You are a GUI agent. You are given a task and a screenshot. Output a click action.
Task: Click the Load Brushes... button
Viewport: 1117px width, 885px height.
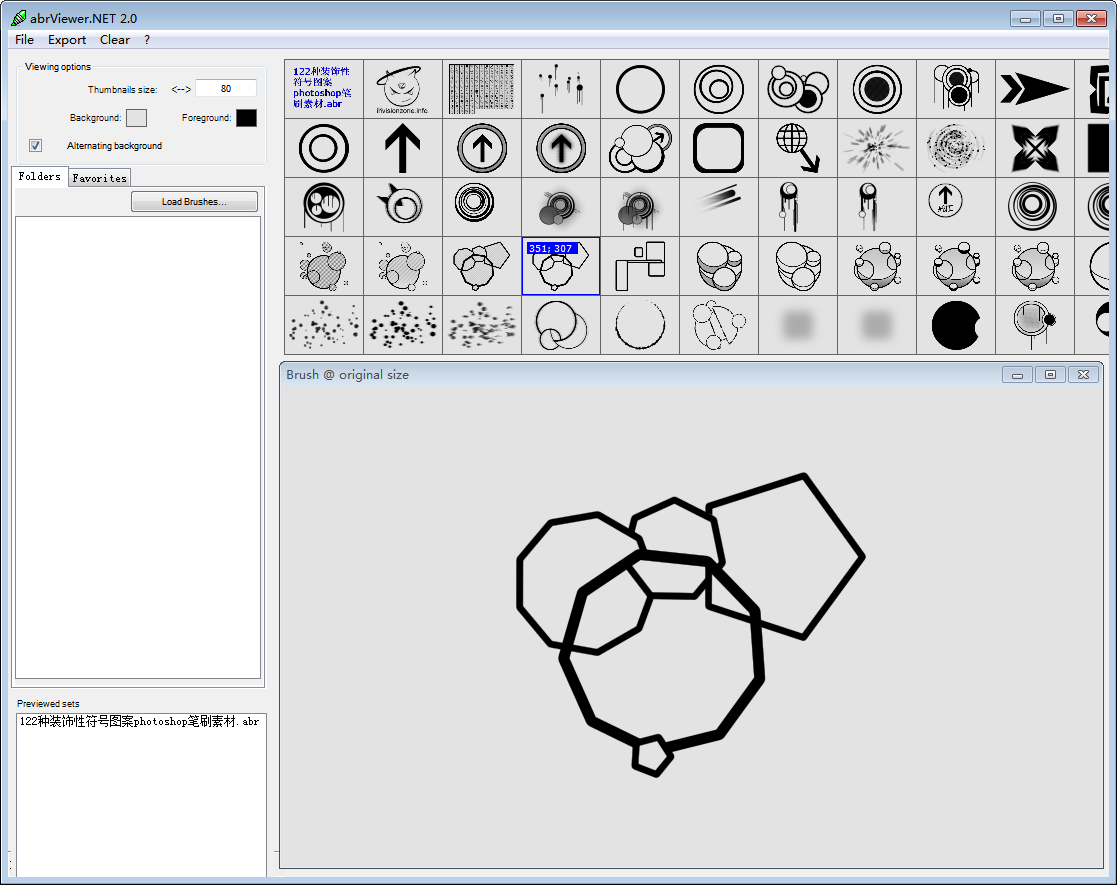pos(194,202)
